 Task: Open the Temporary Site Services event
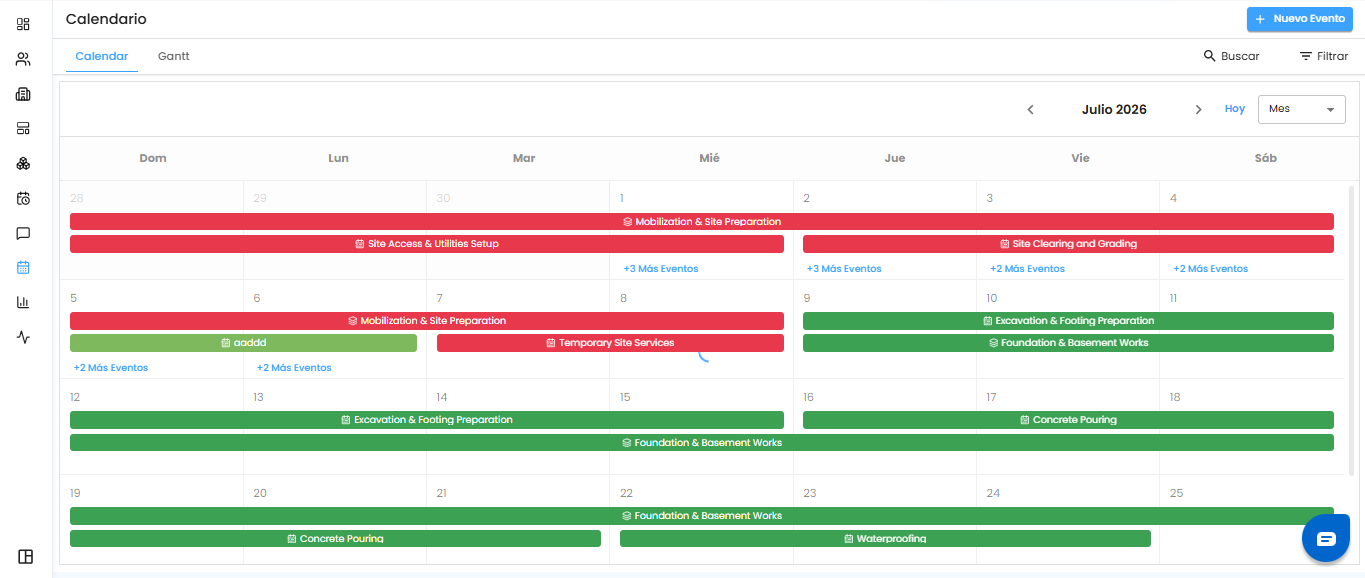click(610, 343)
